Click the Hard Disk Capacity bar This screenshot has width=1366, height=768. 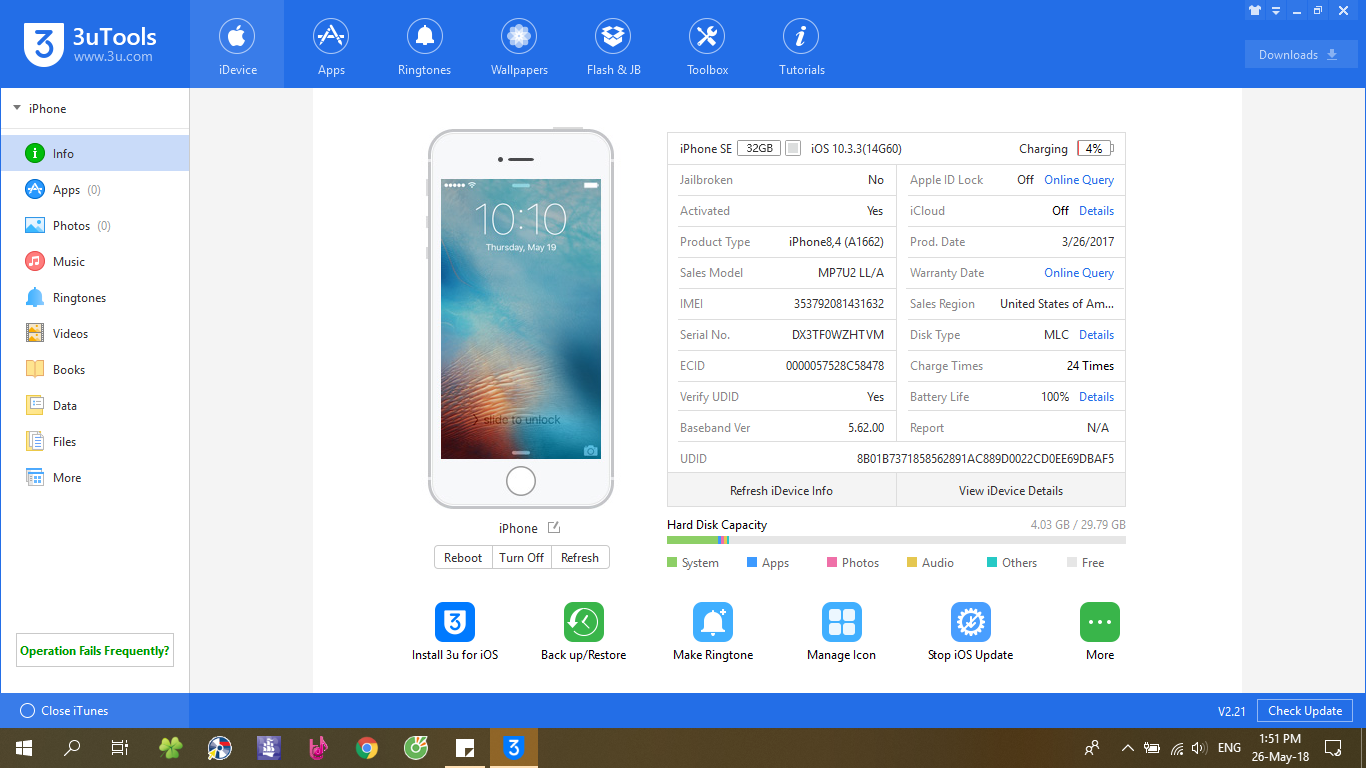click(x=895, y=540)
